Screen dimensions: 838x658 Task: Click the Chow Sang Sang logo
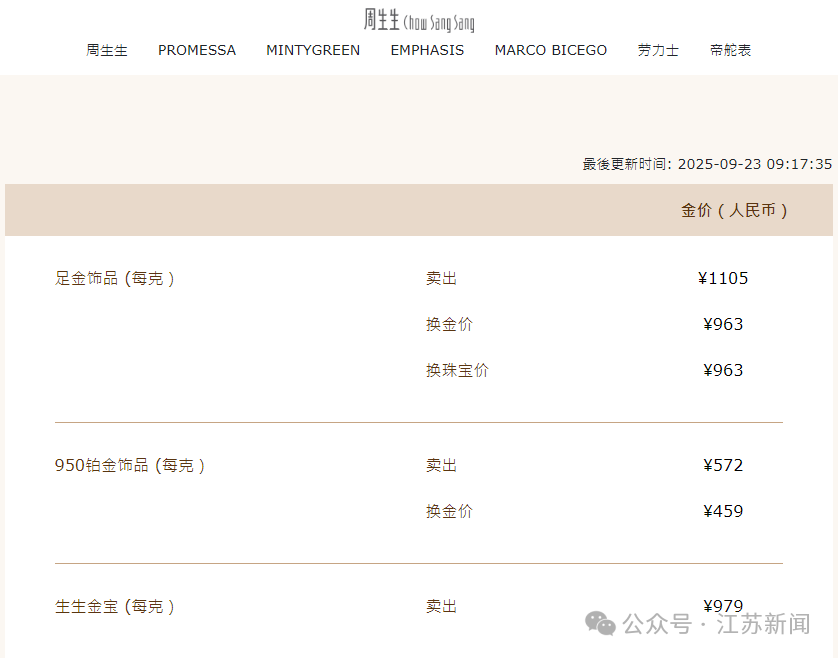[x=419, y=20]
